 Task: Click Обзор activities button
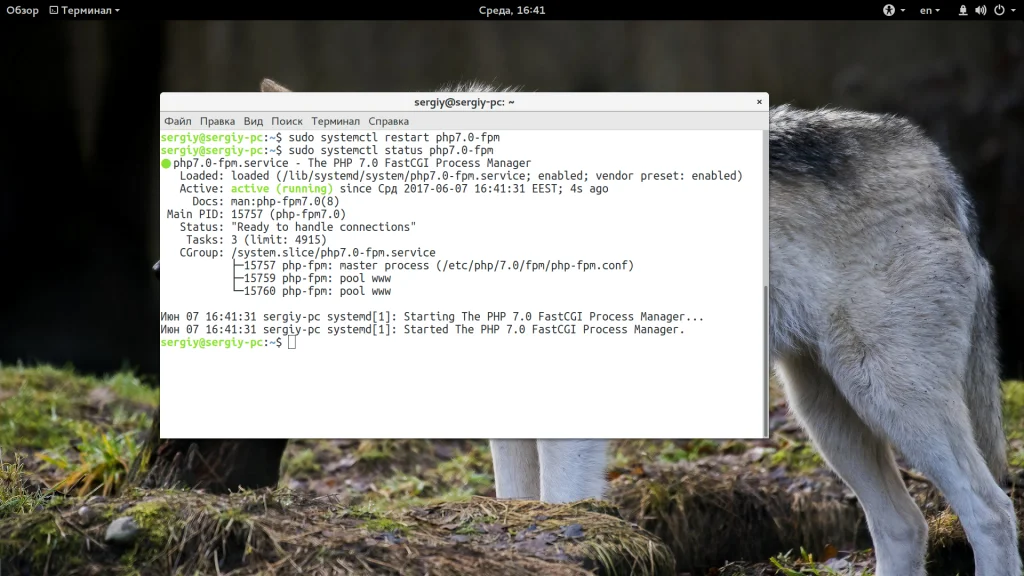[22, 10]
